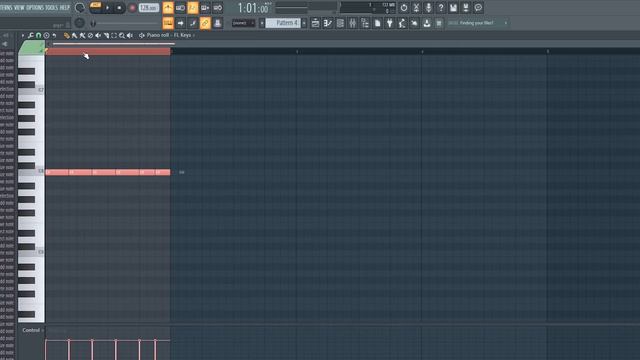Open the OPTIONS menu

(35, 7)
